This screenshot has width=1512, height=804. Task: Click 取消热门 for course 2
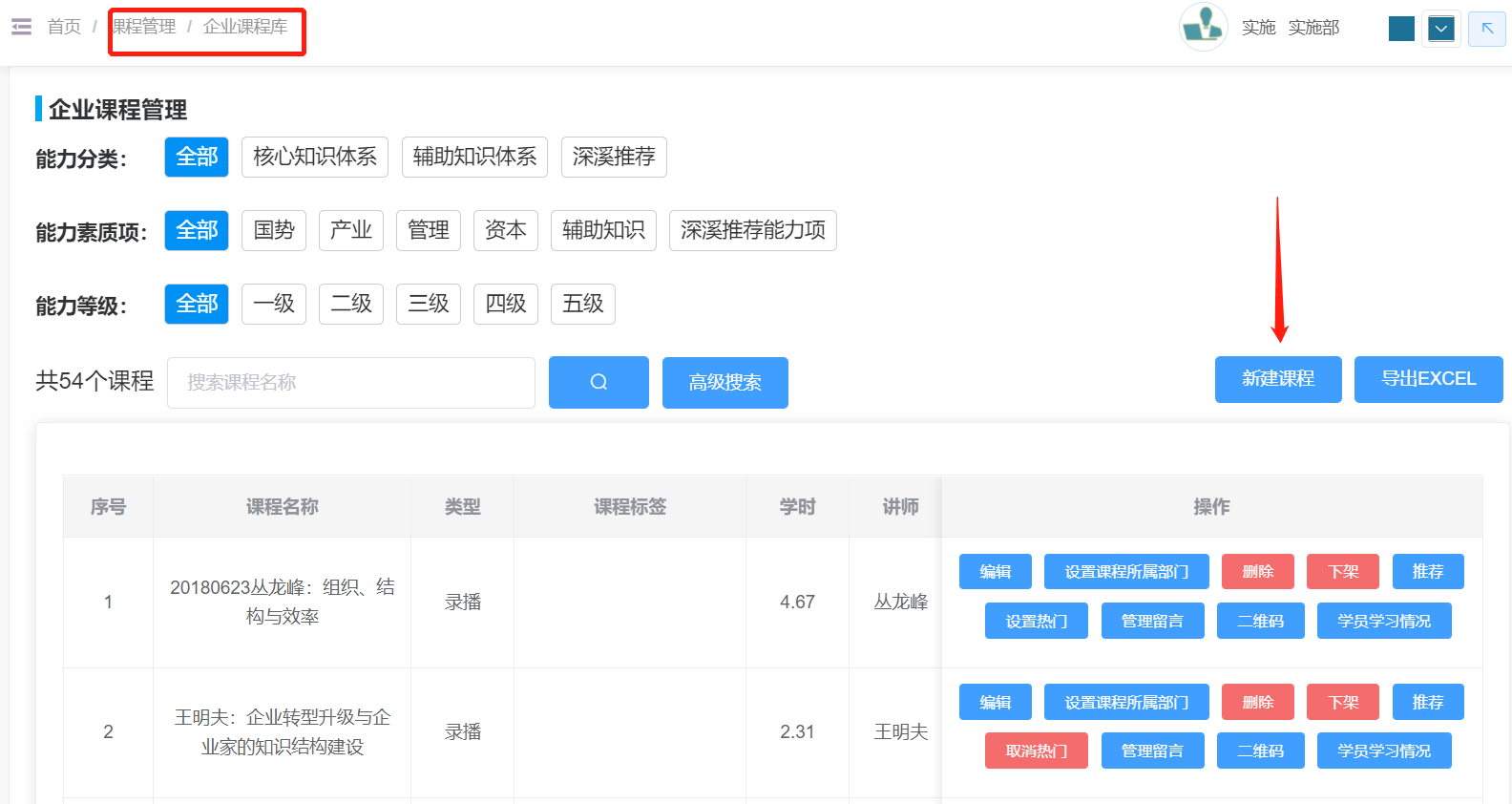pos(1036,751)
